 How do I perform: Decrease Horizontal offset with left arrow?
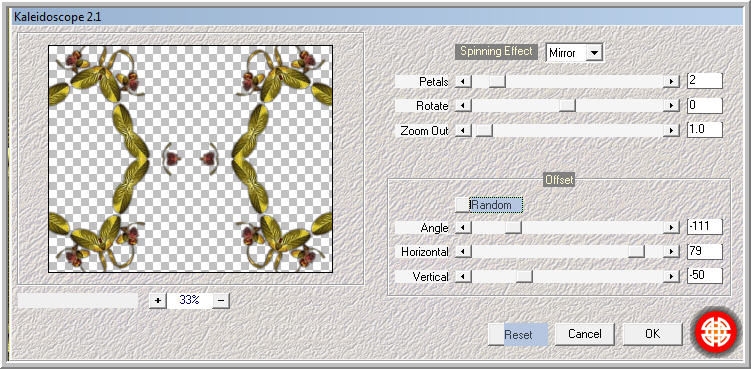[x=463, y=252]
